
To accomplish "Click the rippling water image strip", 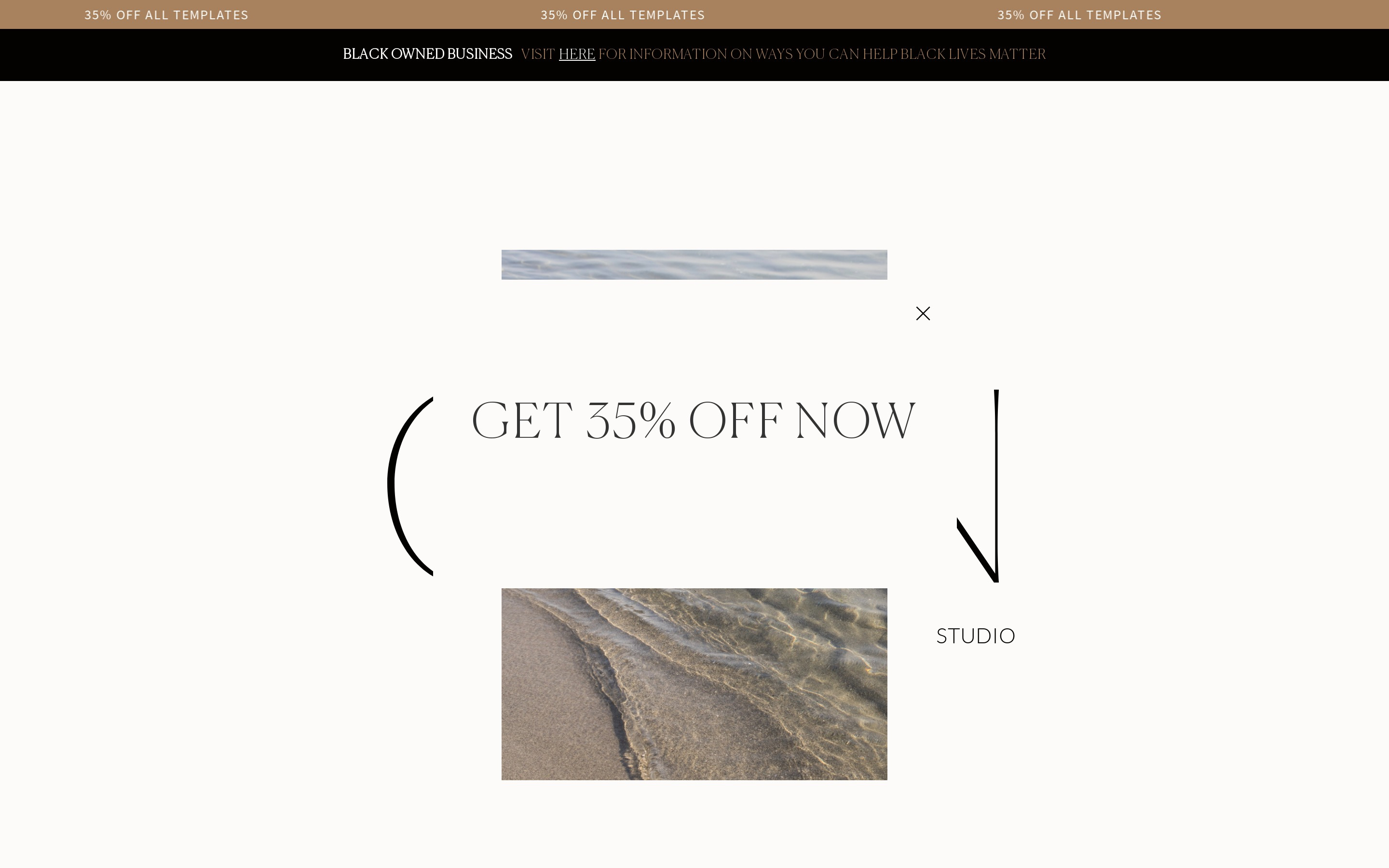I will click(694, 265).
